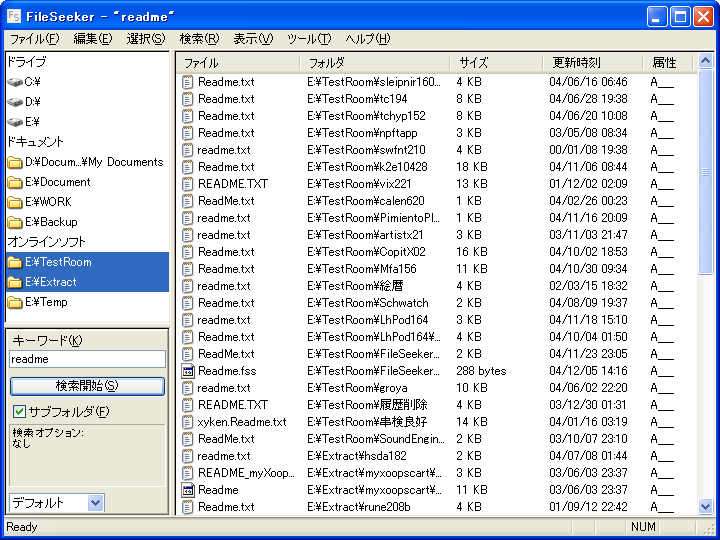Viewport: 720px width, 540px height.
Task: Click the 14 KB size cell
Action: pyautogui.click(x=472, y=422)
